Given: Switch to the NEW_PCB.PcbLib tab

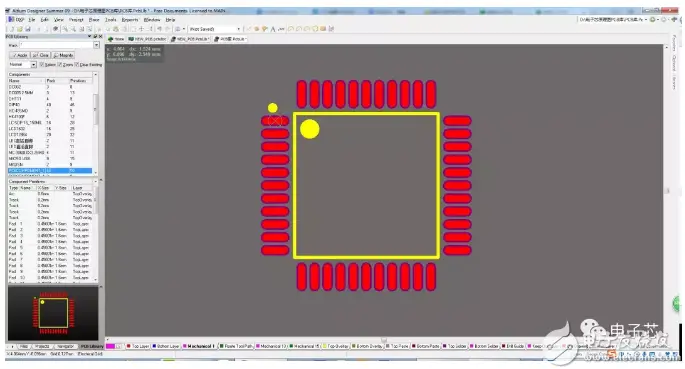Looking at the screenshot, I should point(190,39).
